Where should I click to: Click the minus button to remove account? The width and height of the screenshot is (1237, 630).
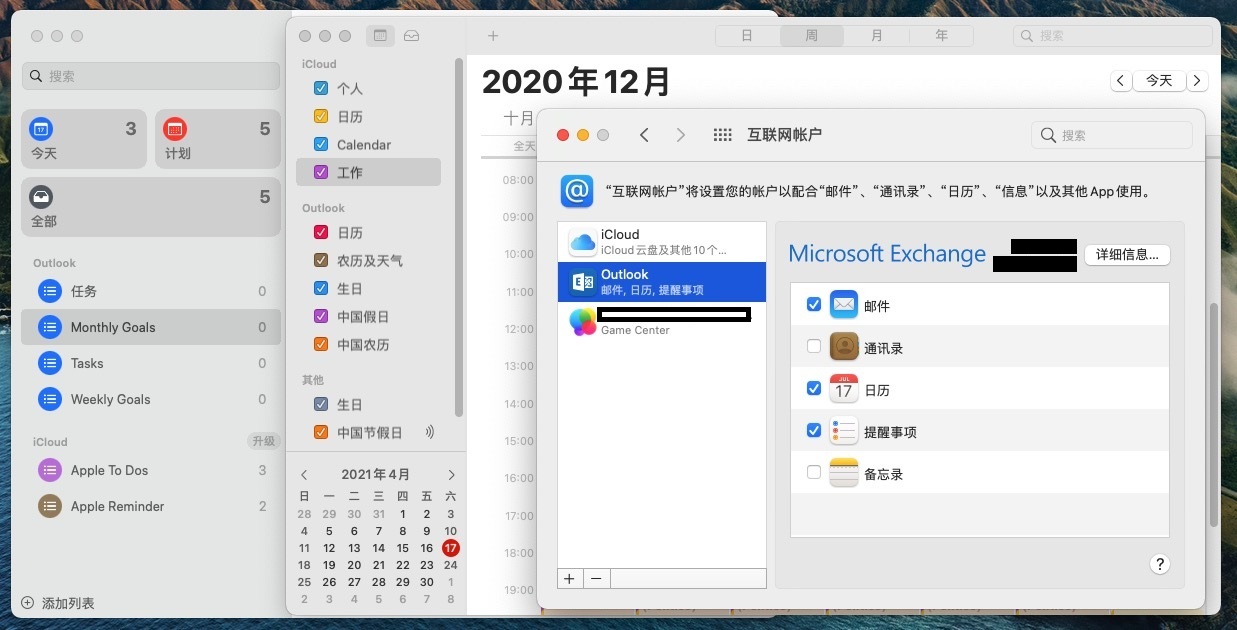click(596, 578)
